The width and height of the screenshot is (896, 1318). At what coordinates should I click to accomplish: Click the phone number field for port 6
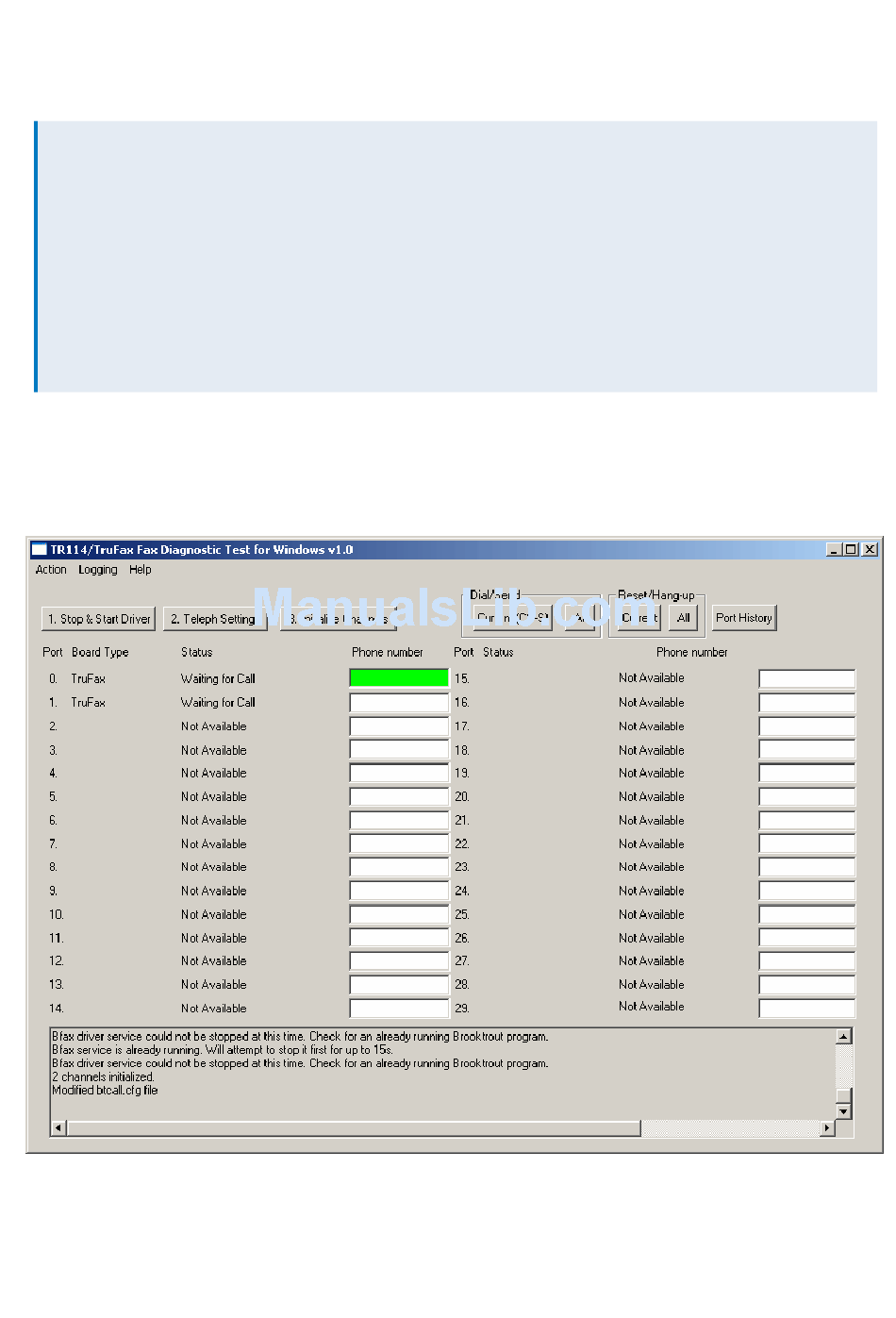point(399,820)
